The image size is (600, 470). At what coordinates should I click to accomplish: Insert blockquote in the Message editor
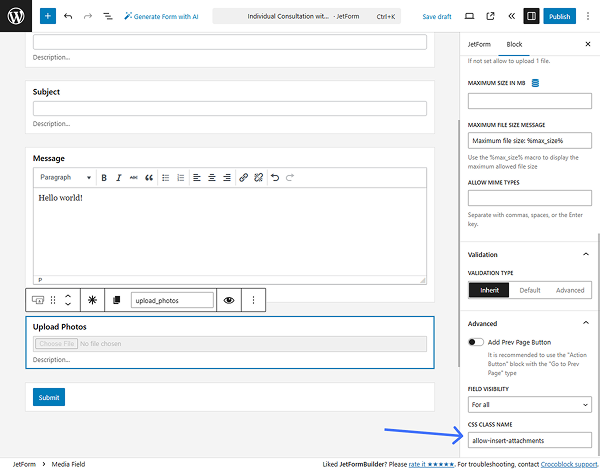pyautogui.click(x=149, y=178)
